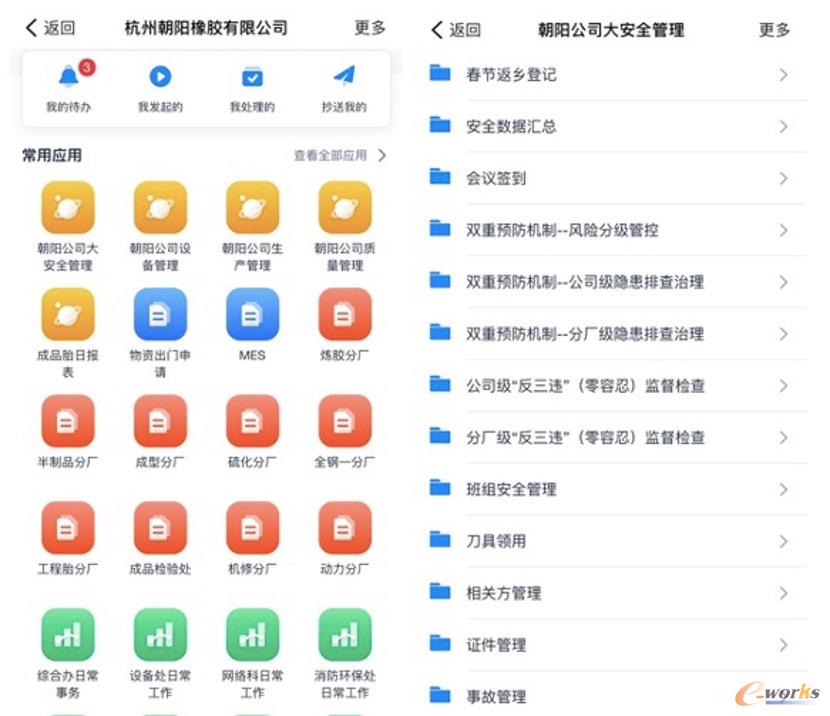The height and width of the screenshot is (716, 830).
Task: Open 成型分厂 app icon
Action: (x=160, y=421)
